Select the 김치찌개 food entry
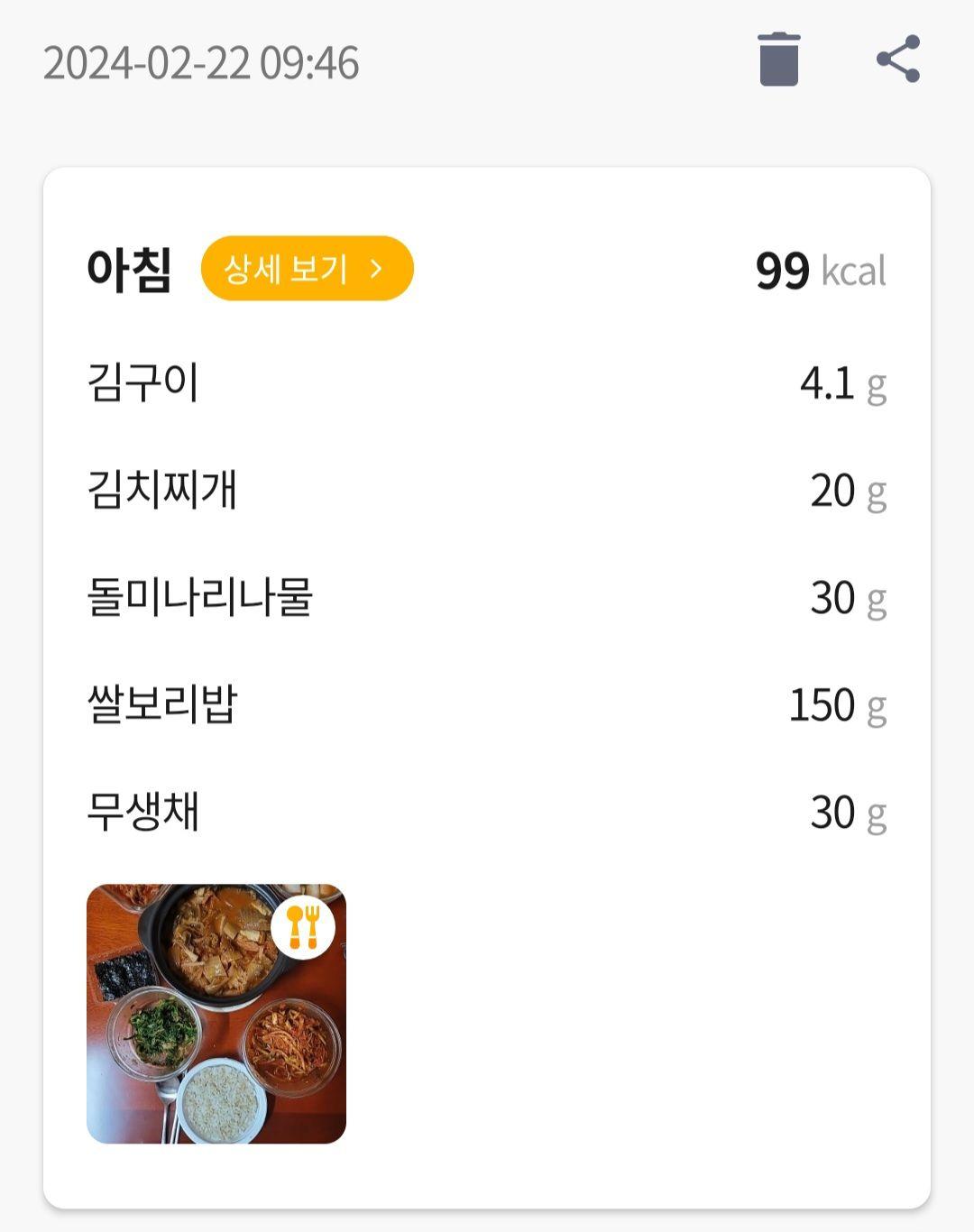Viewport: 974px width, 1232px height. (487, 491)
